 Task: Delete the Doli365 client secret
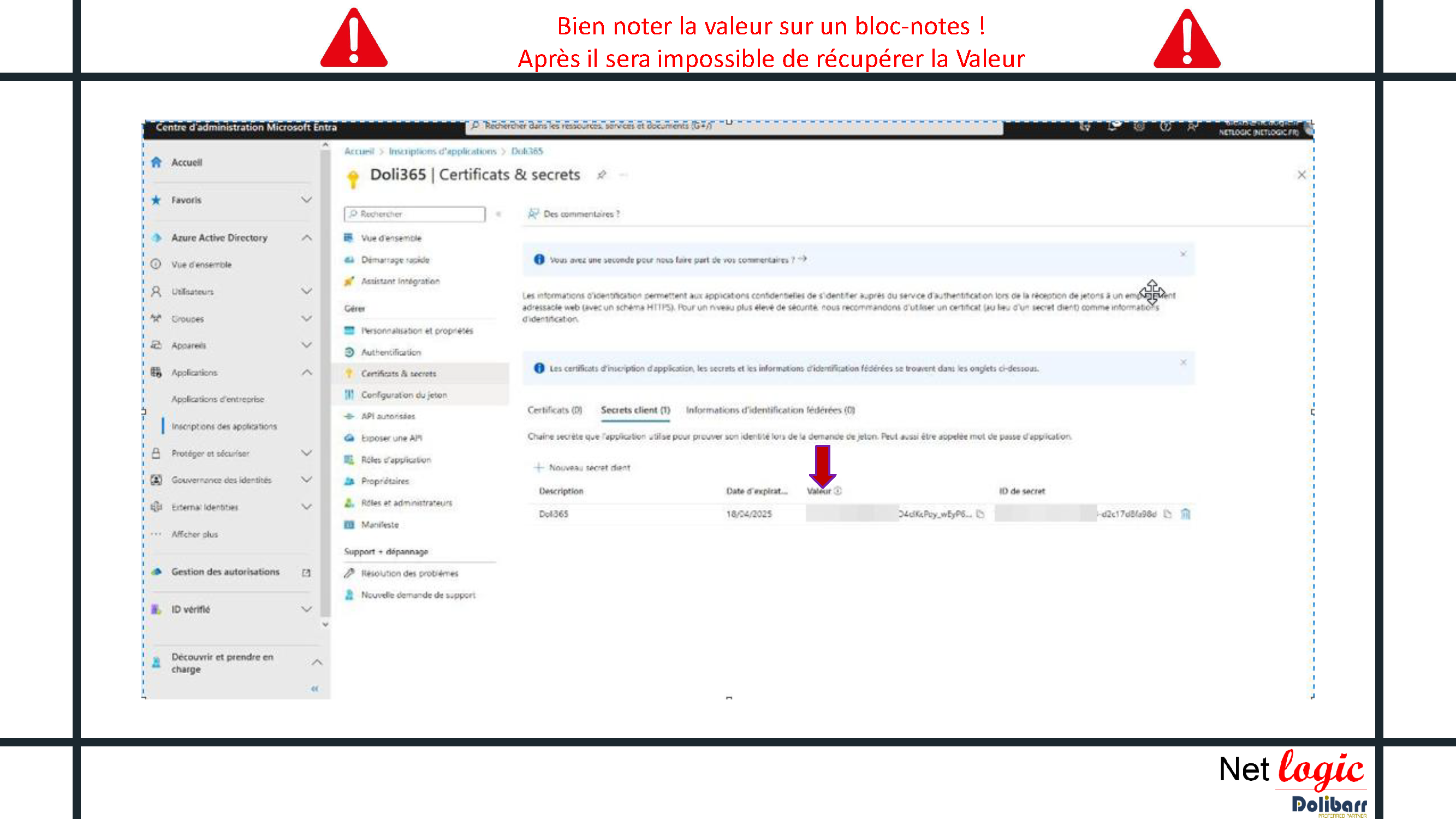(1185, 514)
